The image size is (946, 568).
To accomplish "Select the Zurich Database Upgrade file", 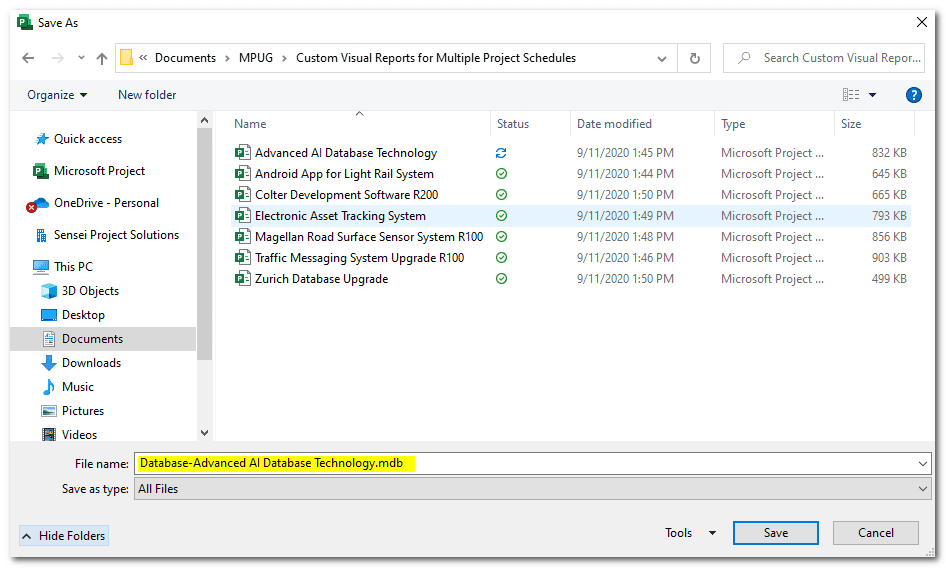I will coord(322,279).
